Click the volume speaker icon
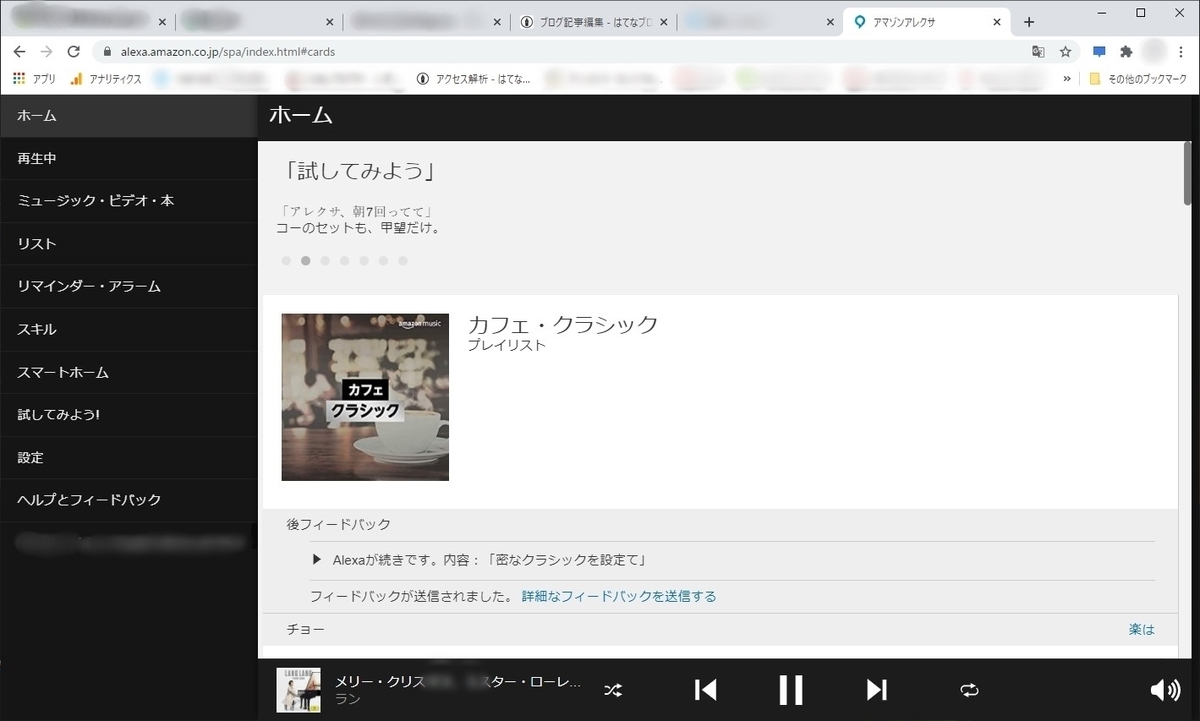1200x721 pixels. click(1165, 690)
